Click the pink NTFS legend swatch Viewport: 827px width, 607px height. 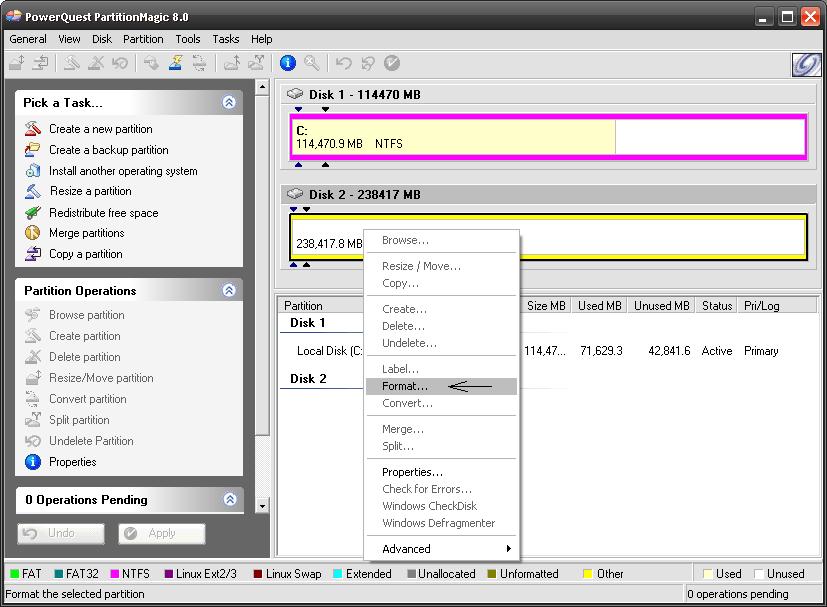tap(114, 574)
